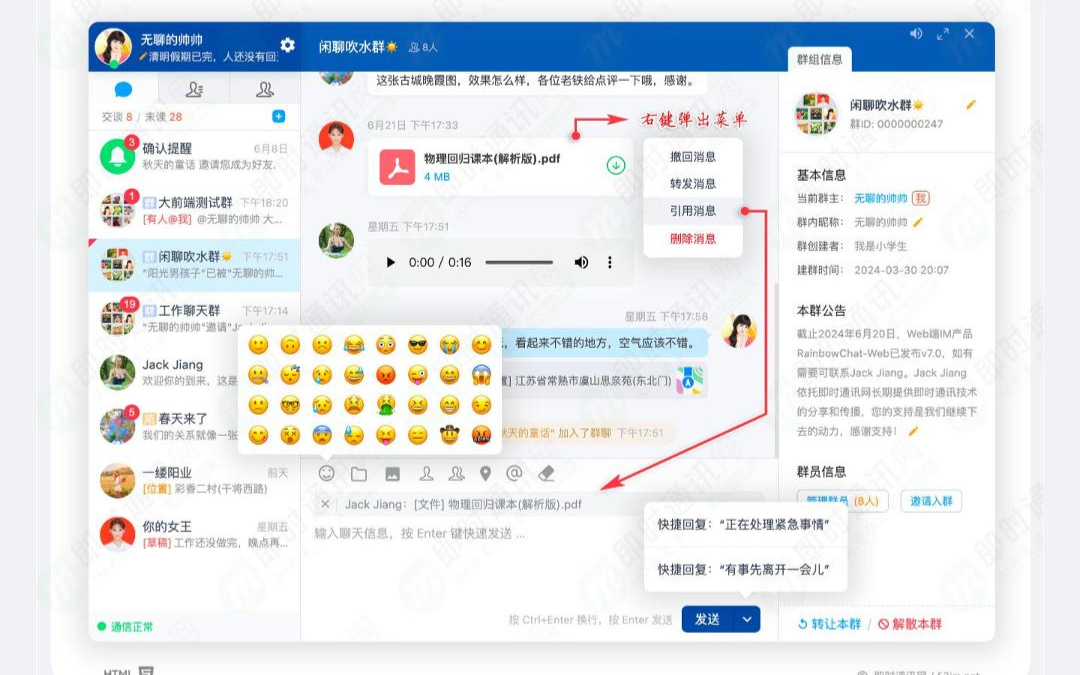Choose 删除消息 from context menu
The image size is (1080, 675).
pyautogui.click(x=693, y=238)
